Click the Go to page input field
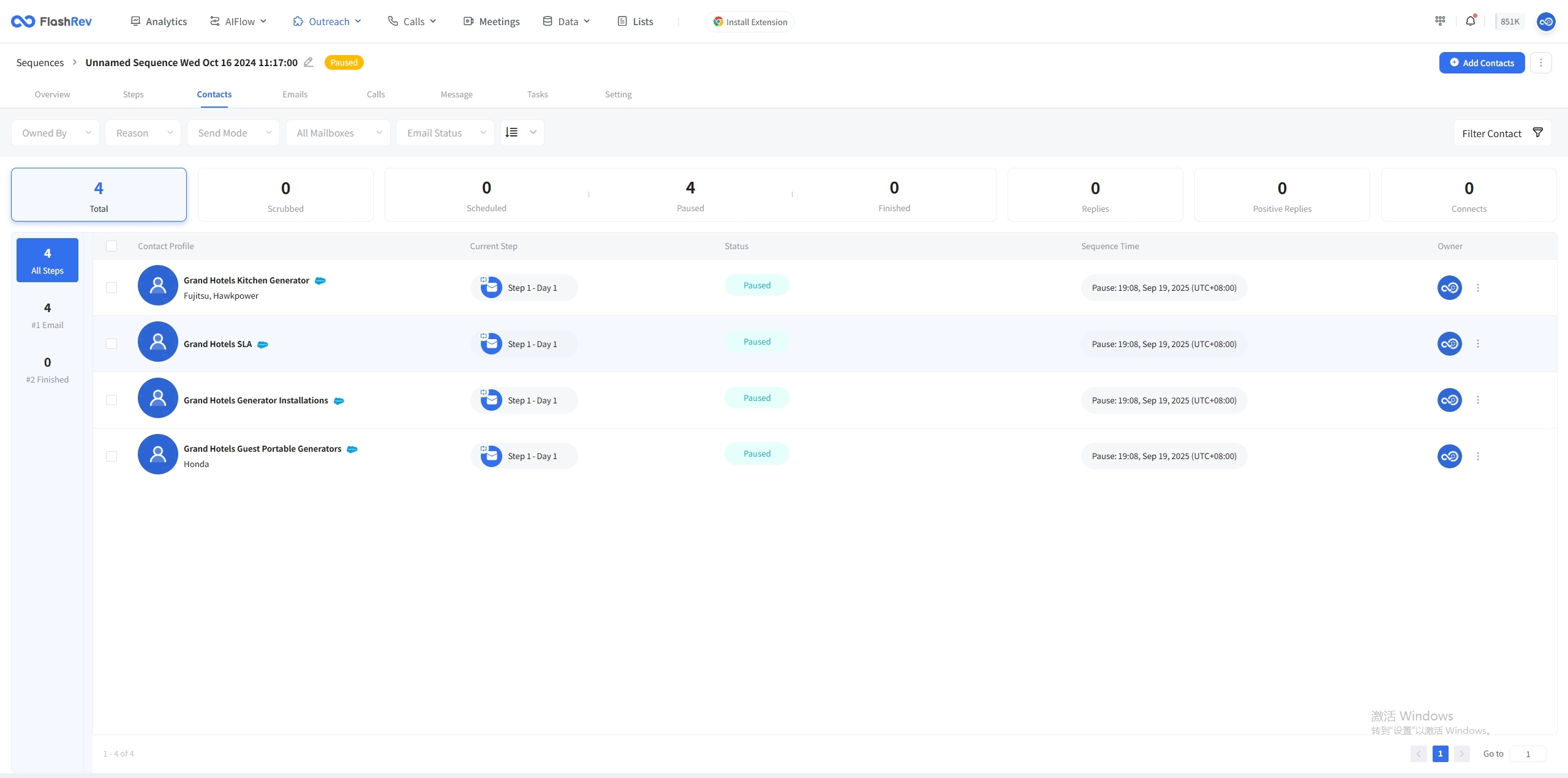This screenshot has height=778, width=1568. pos(1528,754)
